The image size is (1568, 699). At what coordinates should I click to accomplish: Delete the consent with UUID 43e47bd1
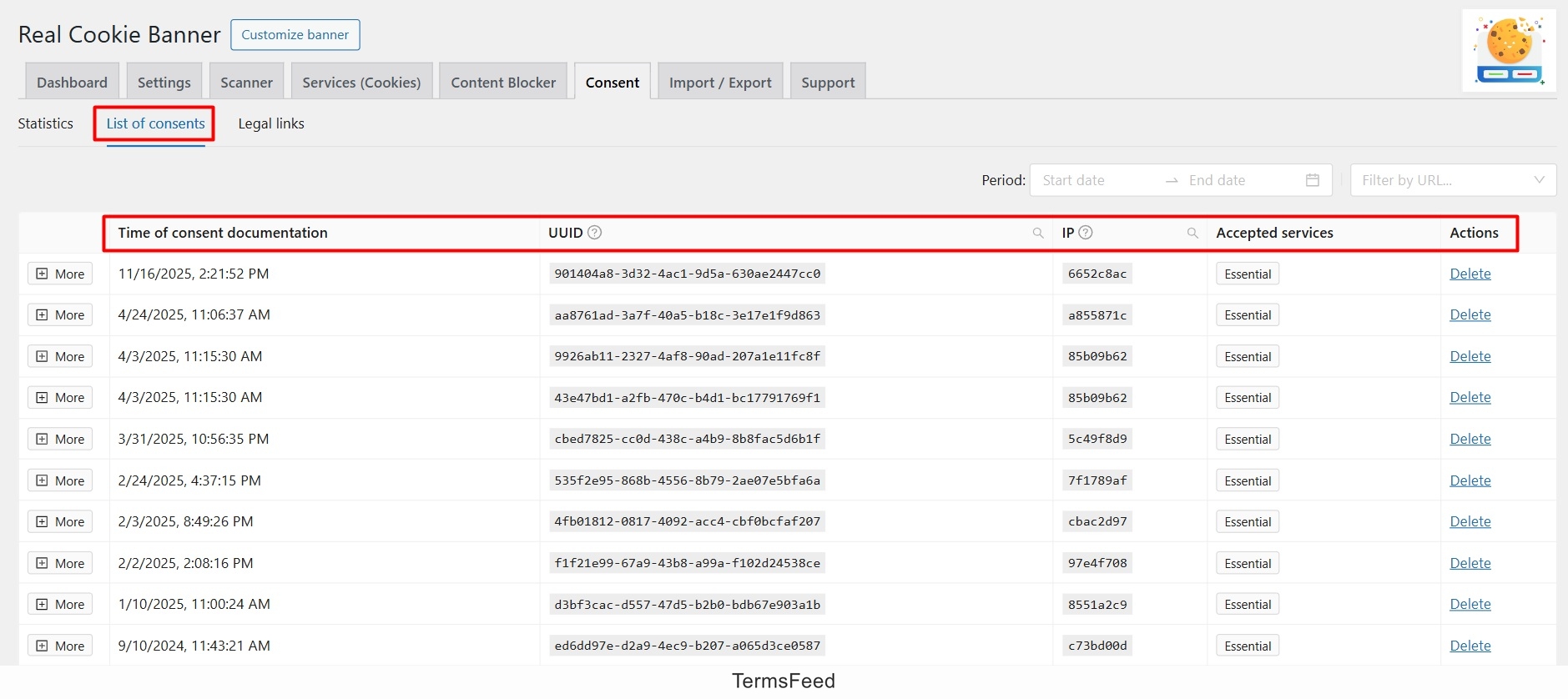1470,398
